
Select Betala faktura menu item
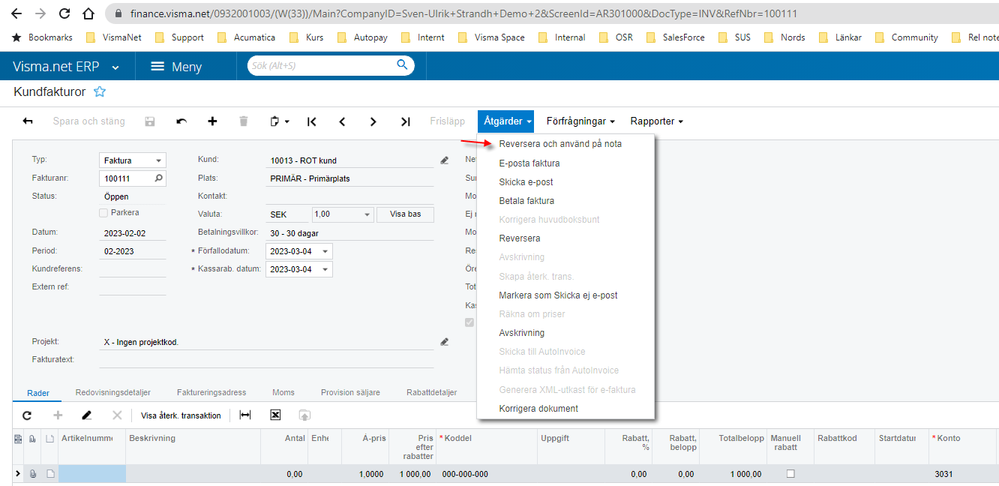tap(527, 201)
